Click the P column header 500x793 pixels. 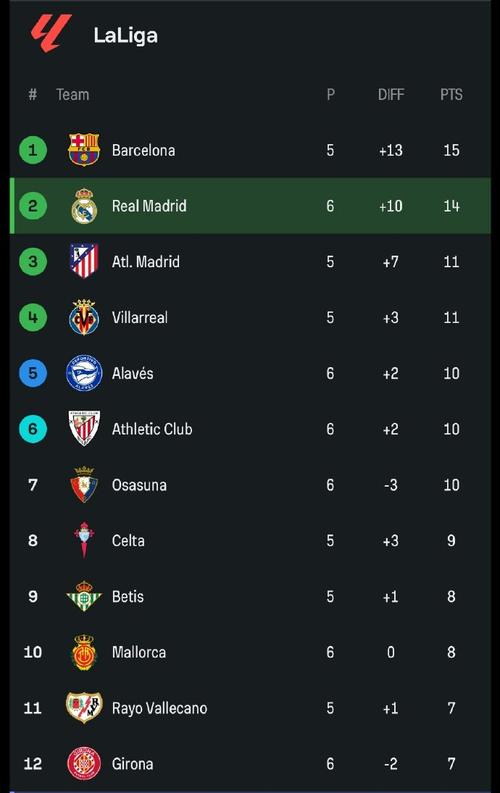330,95
